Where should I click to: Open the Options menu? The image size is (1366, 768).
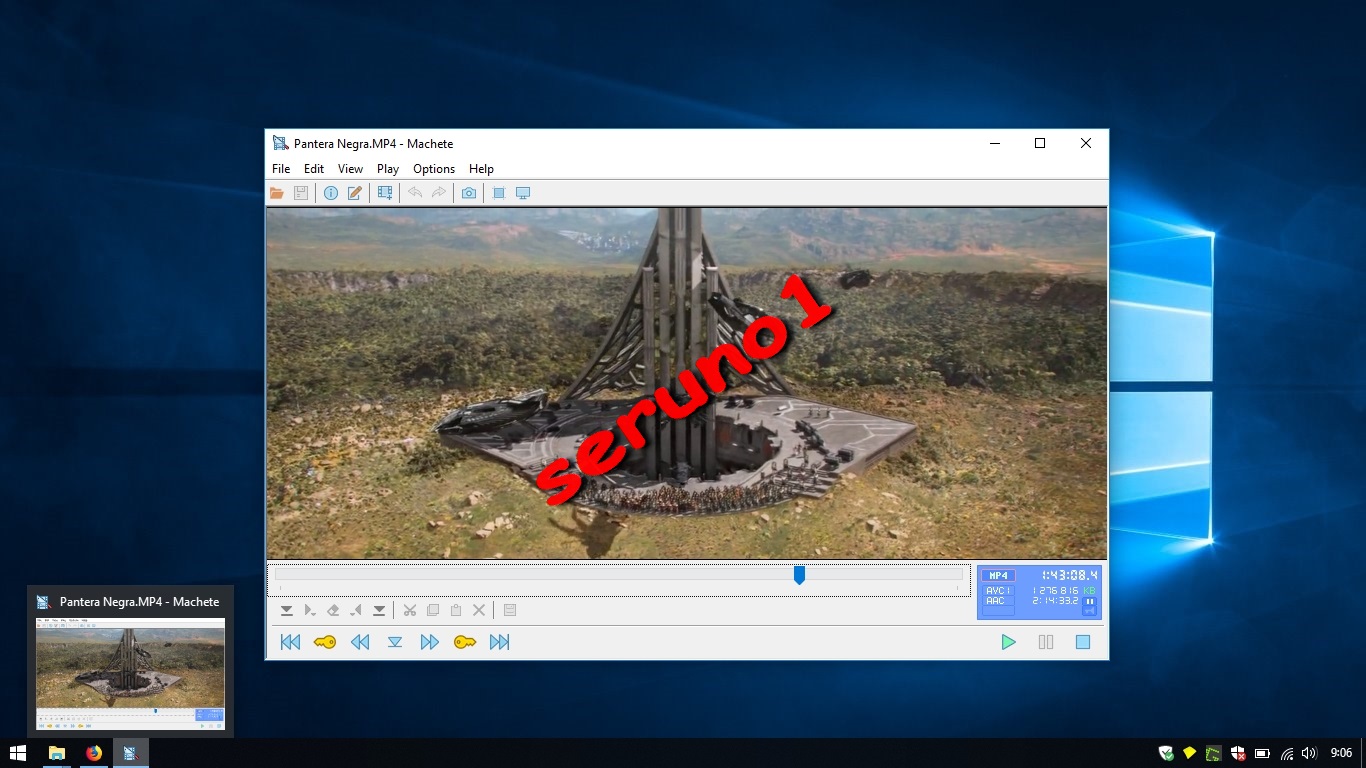coord(433,168)
